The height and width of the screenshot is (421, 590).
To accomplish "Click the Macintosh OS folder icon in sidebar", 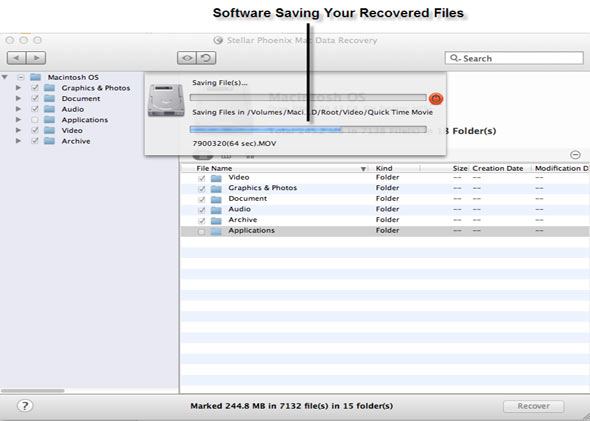I will (36, 77).
